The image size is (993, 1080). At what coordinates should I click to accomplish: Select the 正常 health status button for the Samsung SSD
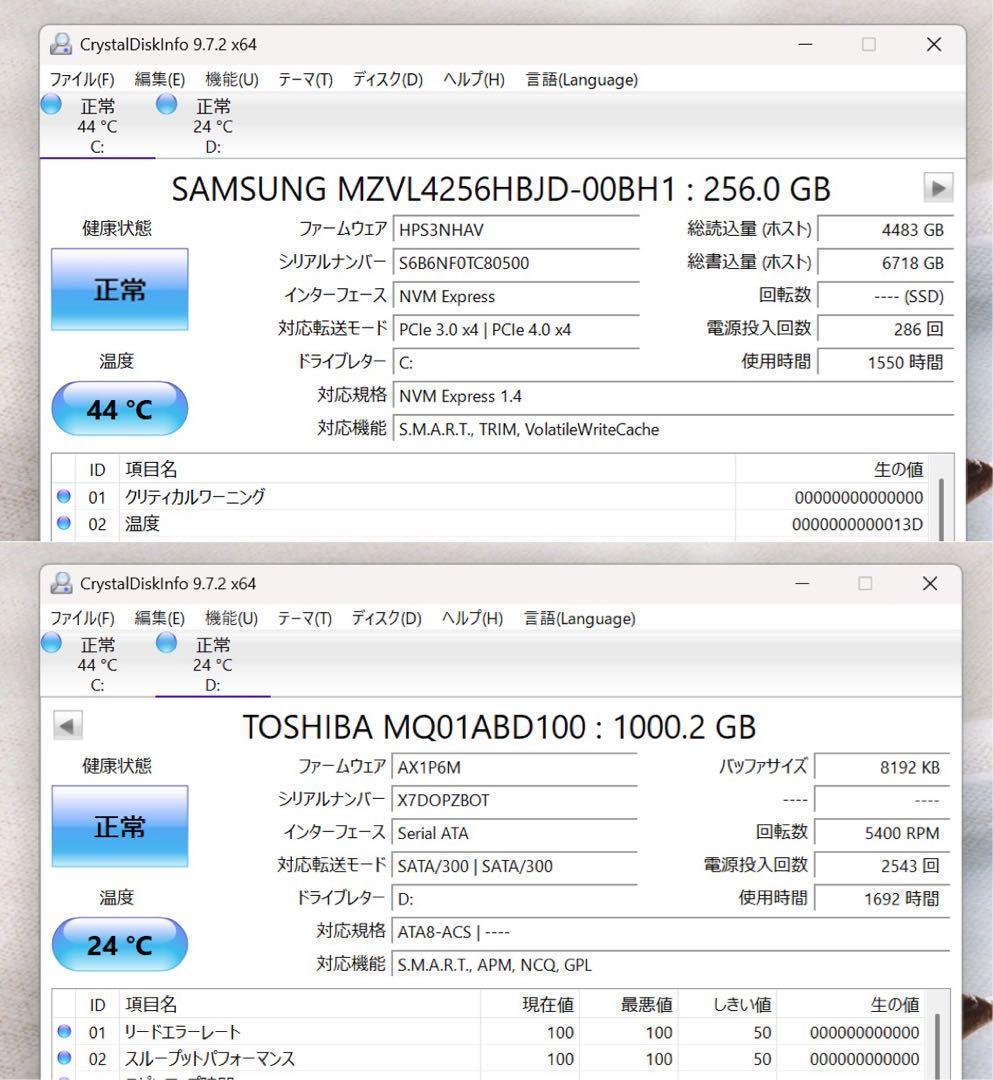[119, 290]
